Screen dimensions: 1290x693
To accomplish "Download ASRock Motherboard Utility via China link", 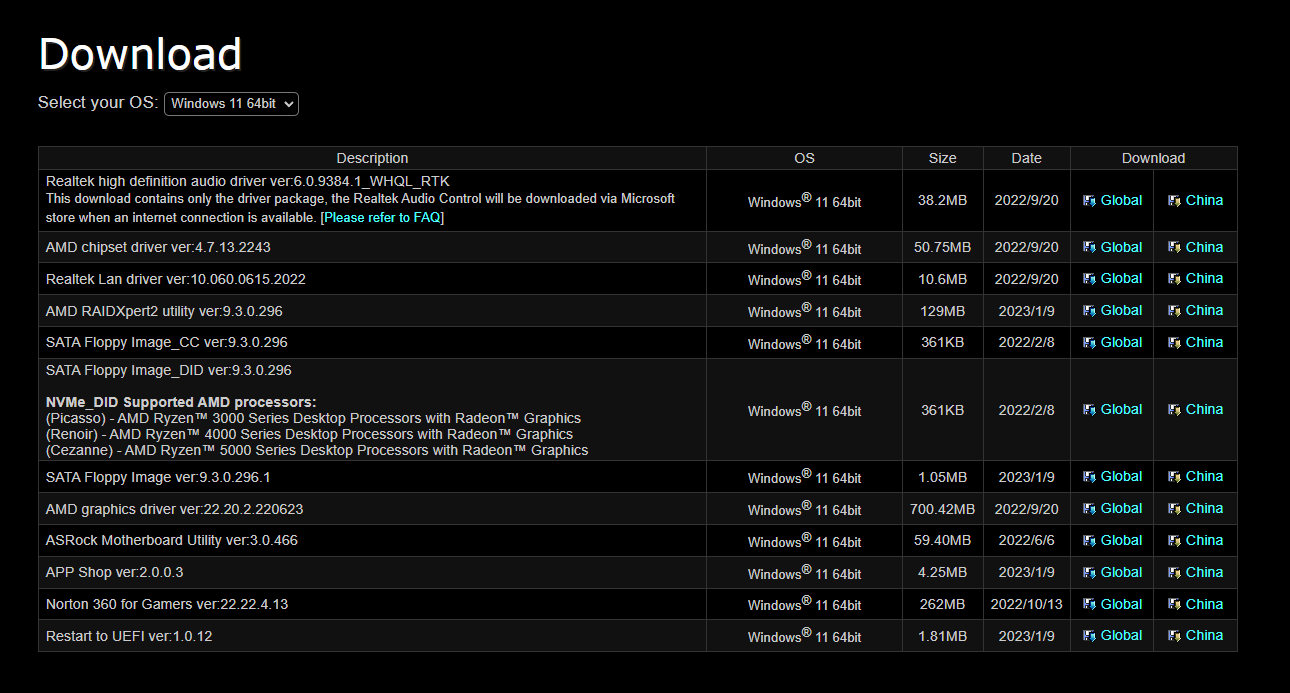I will tap(1204, 540).
